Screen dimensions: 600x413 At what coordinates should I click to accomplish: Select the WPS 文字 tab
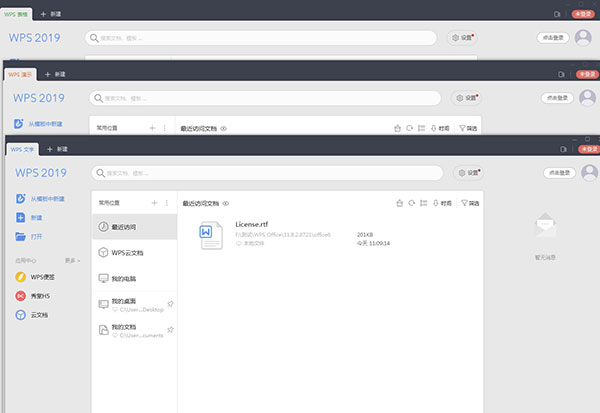tap(22, 149)
